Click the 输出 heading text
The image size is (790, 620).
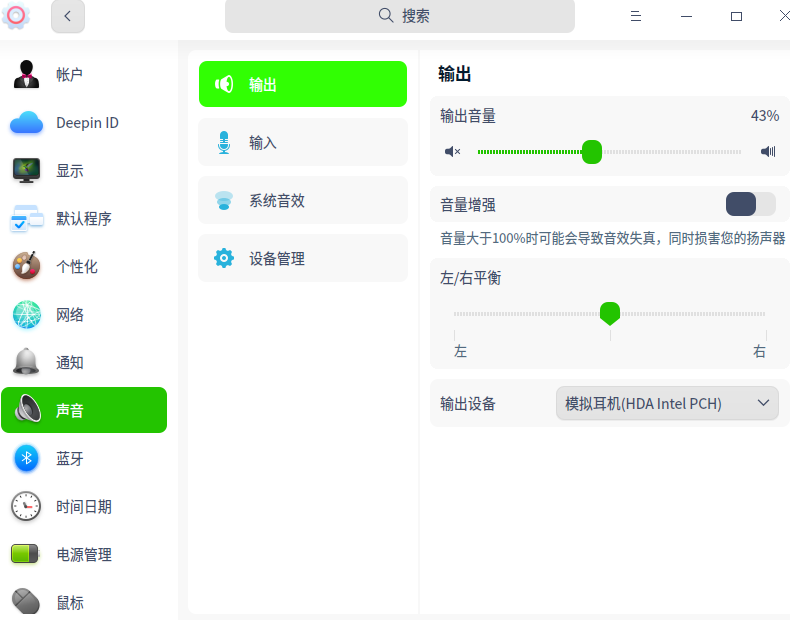tap(454, 74)
